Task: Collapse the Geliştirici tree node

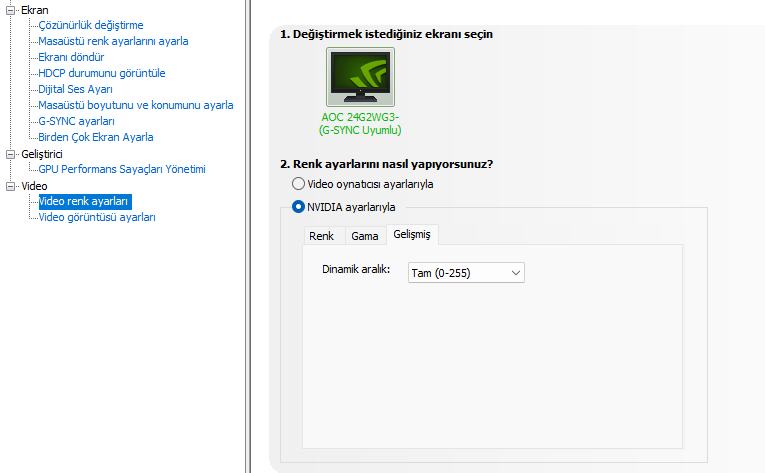Action: pyautogui.click(x=10, y=154)
